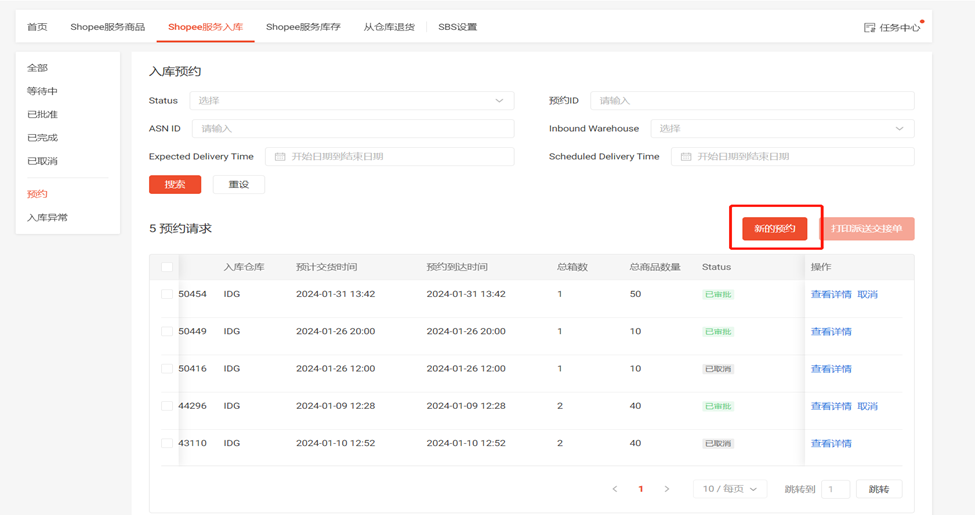Screen dimensions: 975x515
Task: Tick the select-all checkbox in table header
Action: (167, 267)
